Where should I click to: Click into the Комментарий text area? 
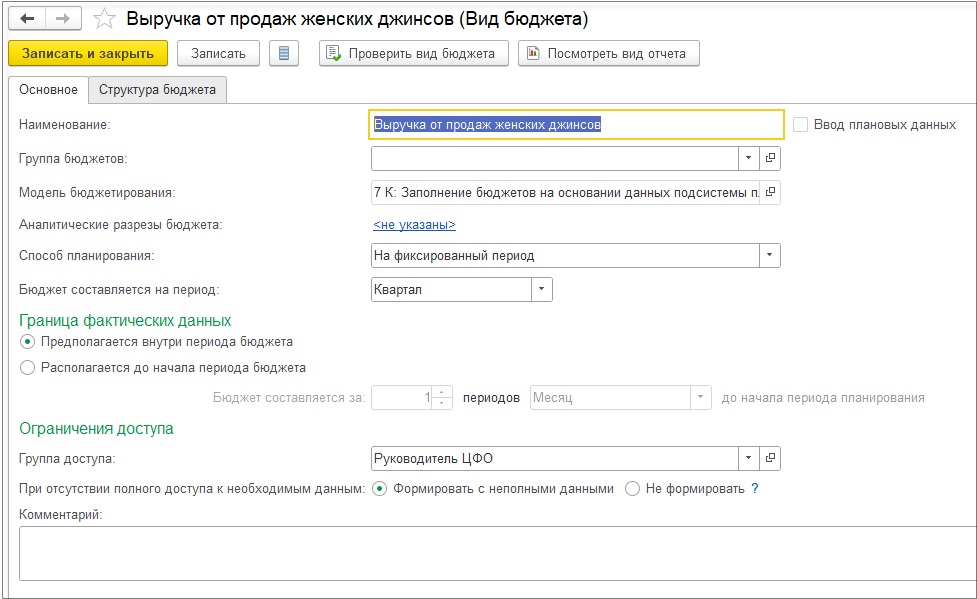(x=497, y=553)
